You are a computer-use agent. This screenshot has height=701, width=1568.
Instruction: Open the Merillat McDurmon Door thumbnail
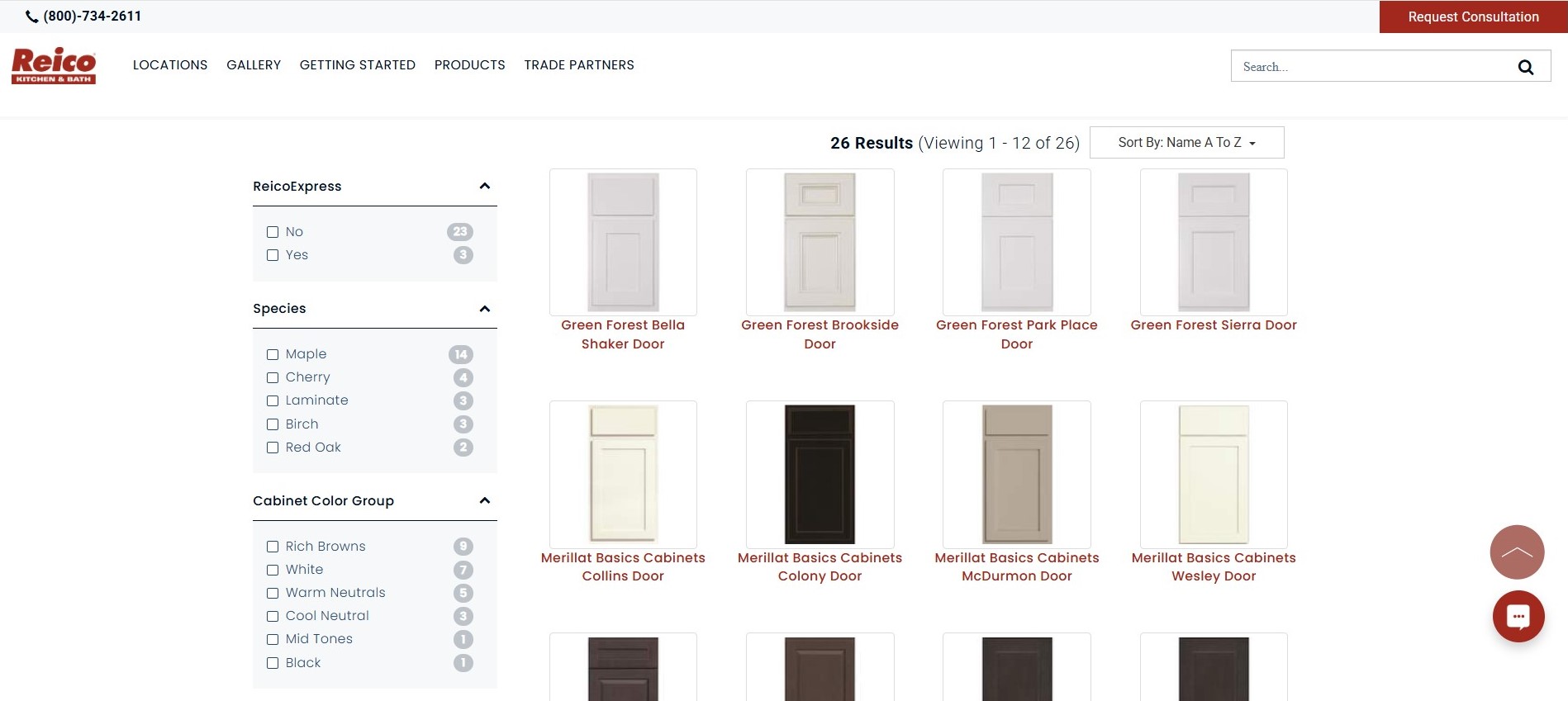[1016, 474]
